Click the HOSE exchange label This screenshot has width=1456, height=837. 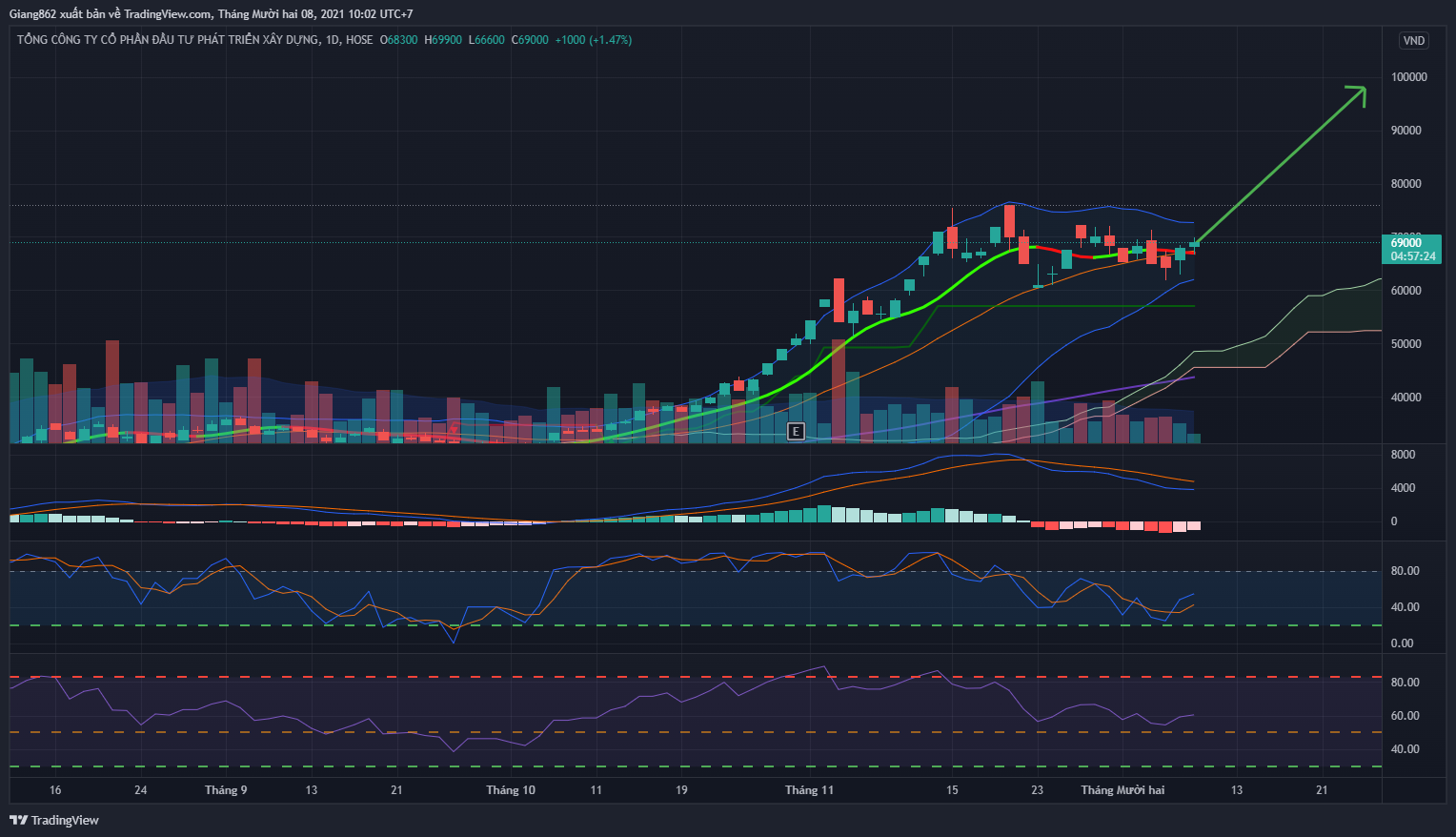359,40
